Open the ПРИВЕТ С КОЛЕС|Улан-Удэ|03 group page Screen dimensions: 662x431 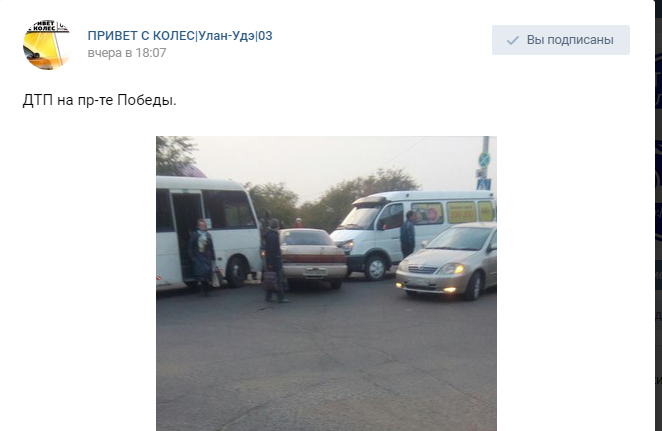pos(180,36)
